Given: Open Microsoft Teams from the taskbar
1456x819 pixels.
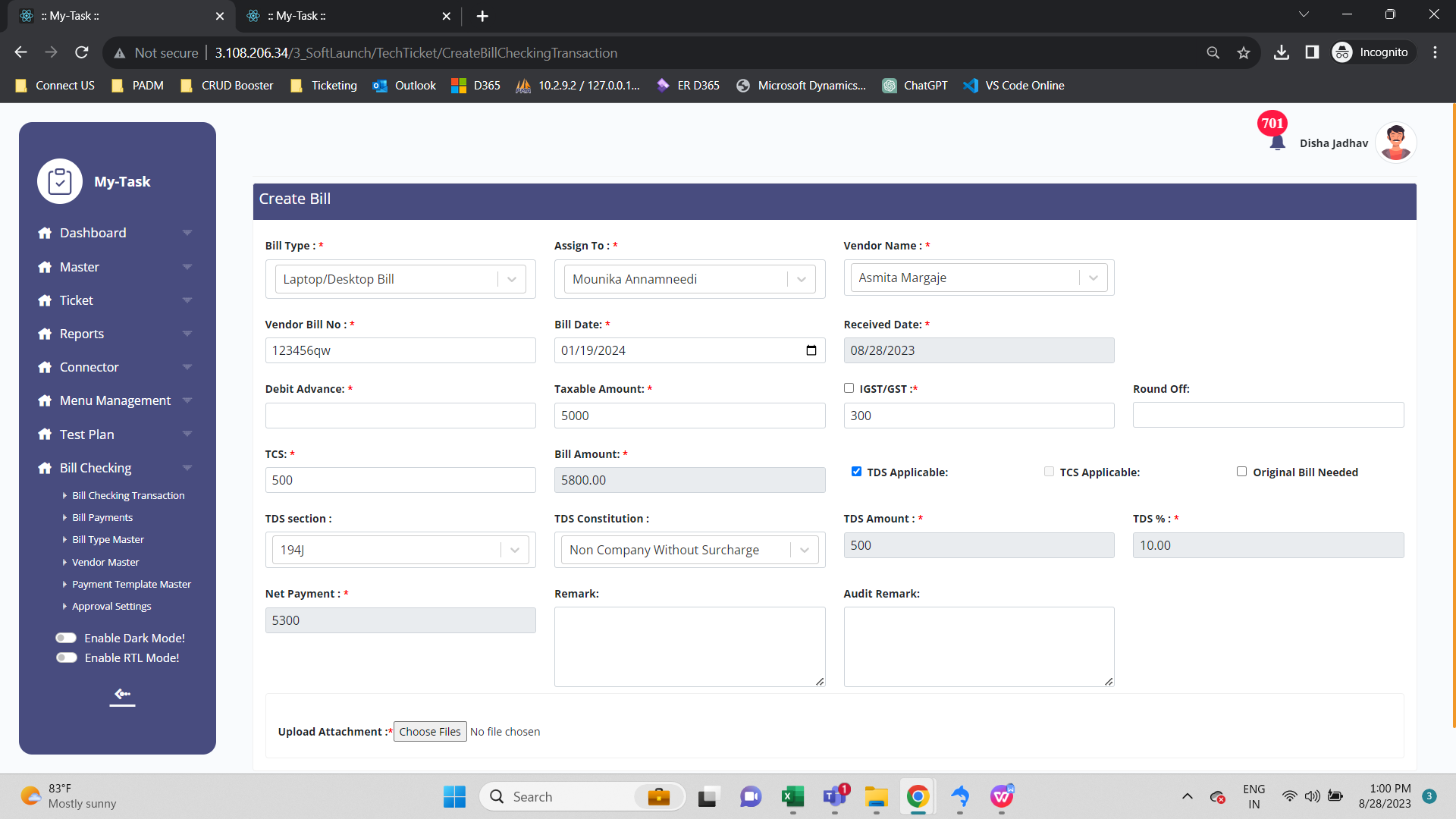Looking at the screenshot, I should click(834, 796).
